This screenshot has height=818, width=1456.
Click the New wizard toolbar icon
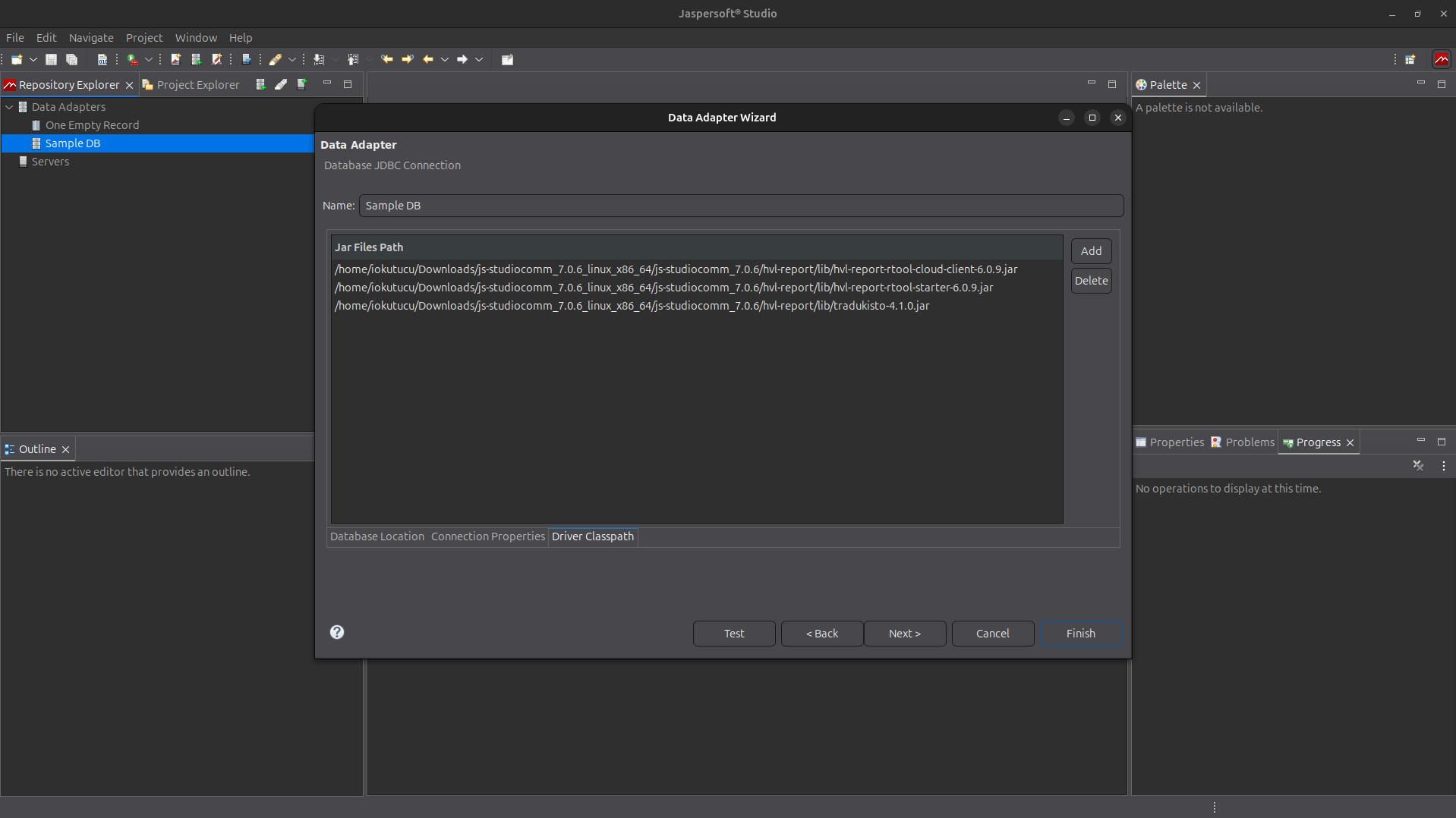[x=17, y=59]
